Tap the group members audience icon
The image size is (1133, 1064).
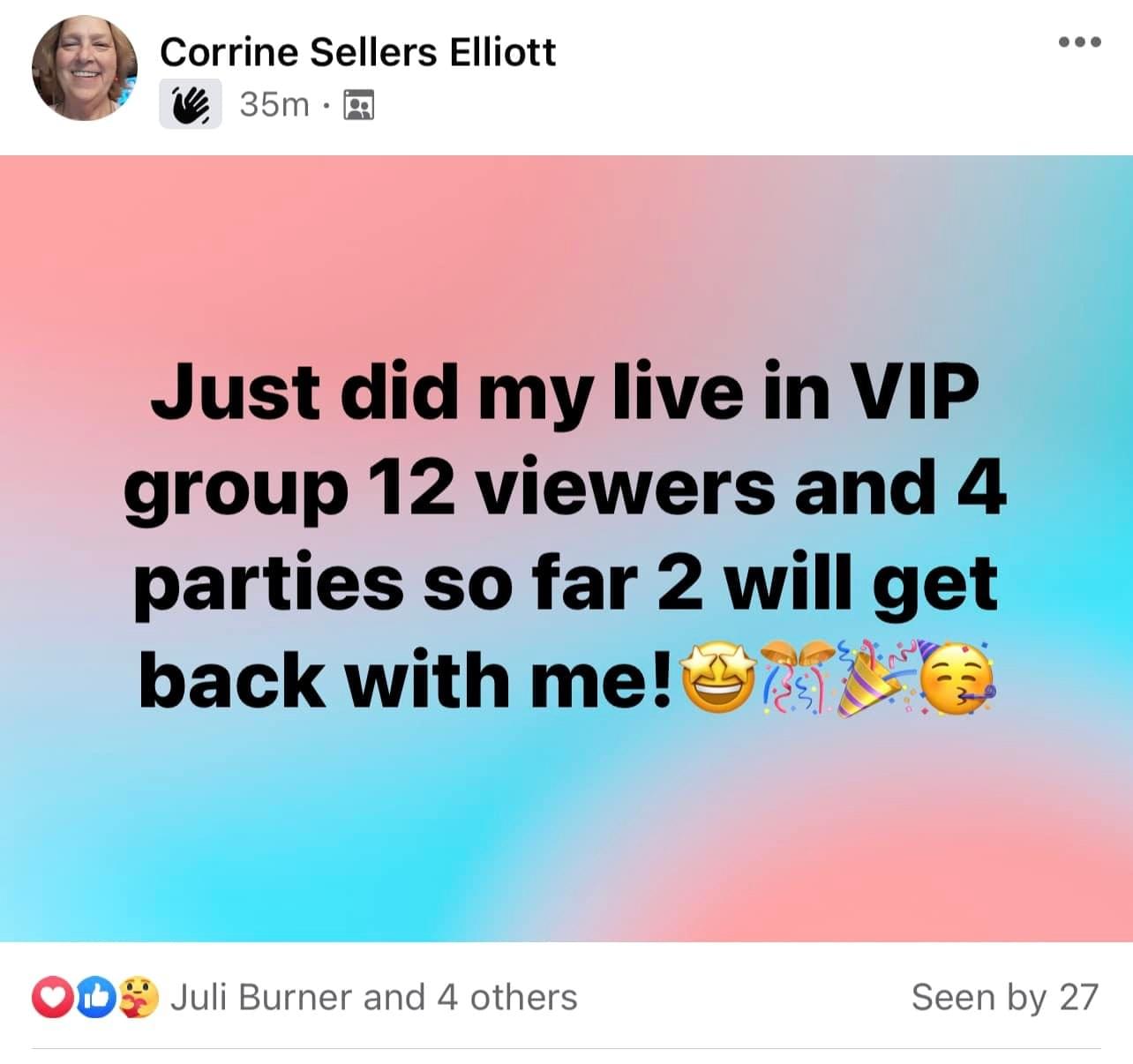point(358,105)
